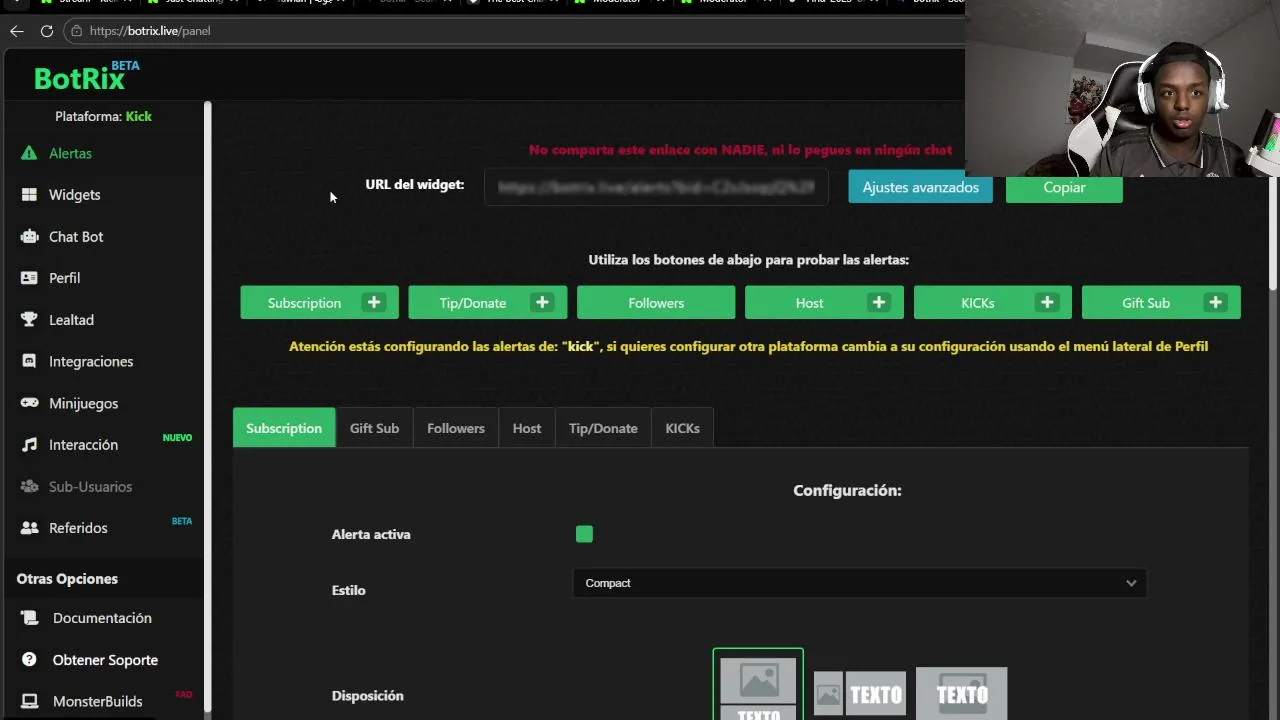Switch to the Followers tab
Screen dimensions: 1280x720
coord(456,428)
